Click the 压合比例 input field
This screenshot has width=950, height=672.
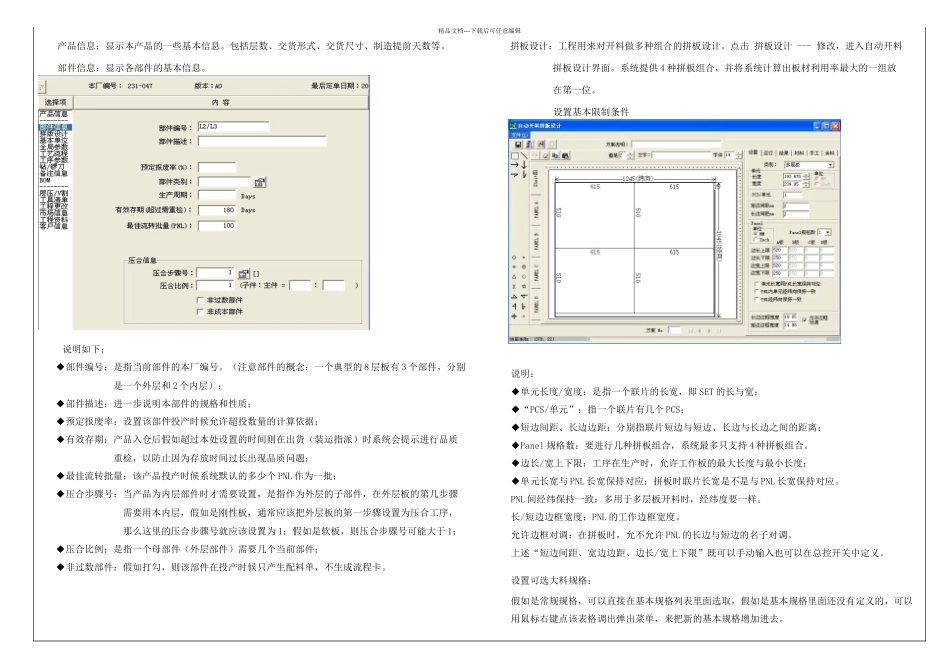coord(215,285)
